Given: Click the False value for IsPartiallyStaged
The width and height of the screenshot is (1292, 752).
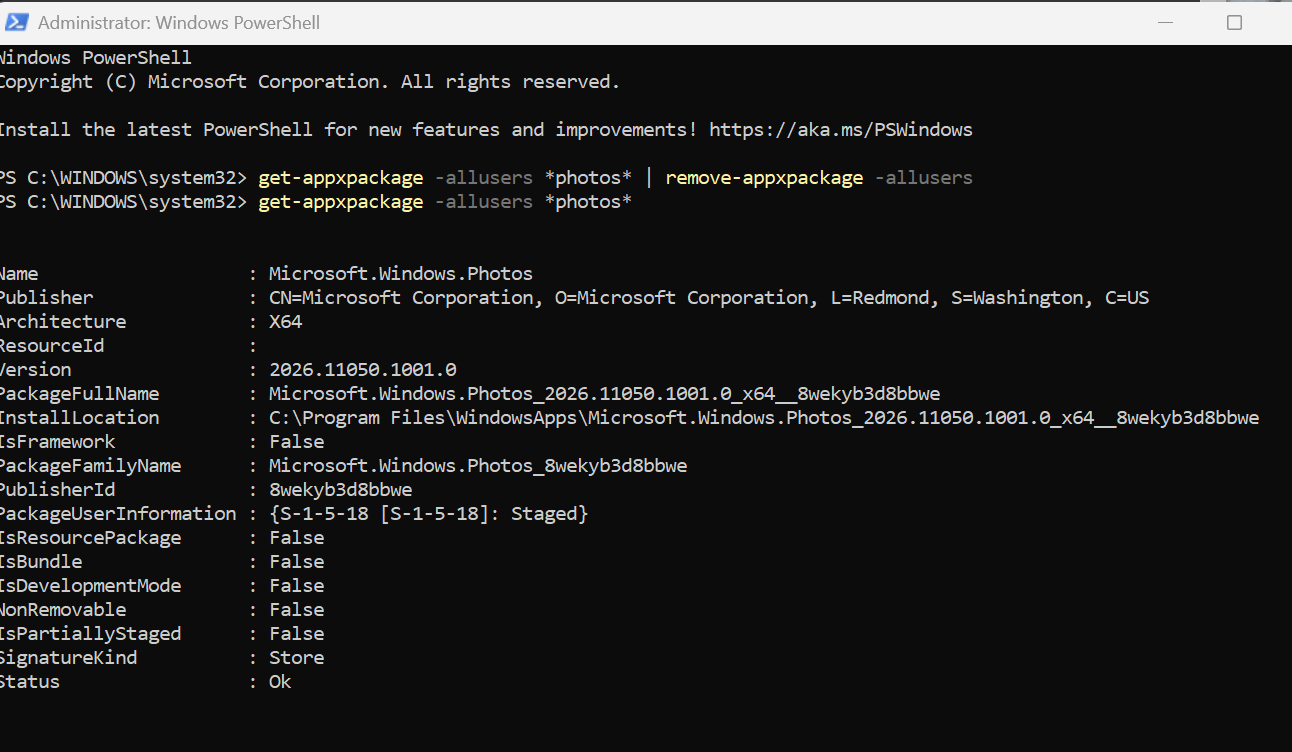Looking at the screenshot, I should coord(296,634).
